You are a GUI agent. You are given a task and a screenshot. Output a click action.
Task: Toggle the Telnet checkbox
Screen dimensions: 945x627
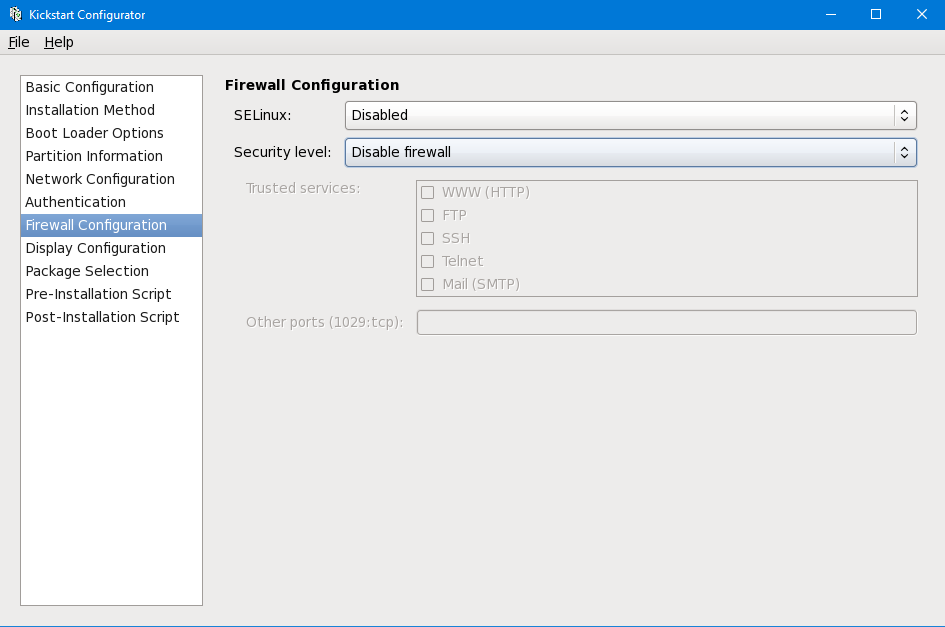428,261
